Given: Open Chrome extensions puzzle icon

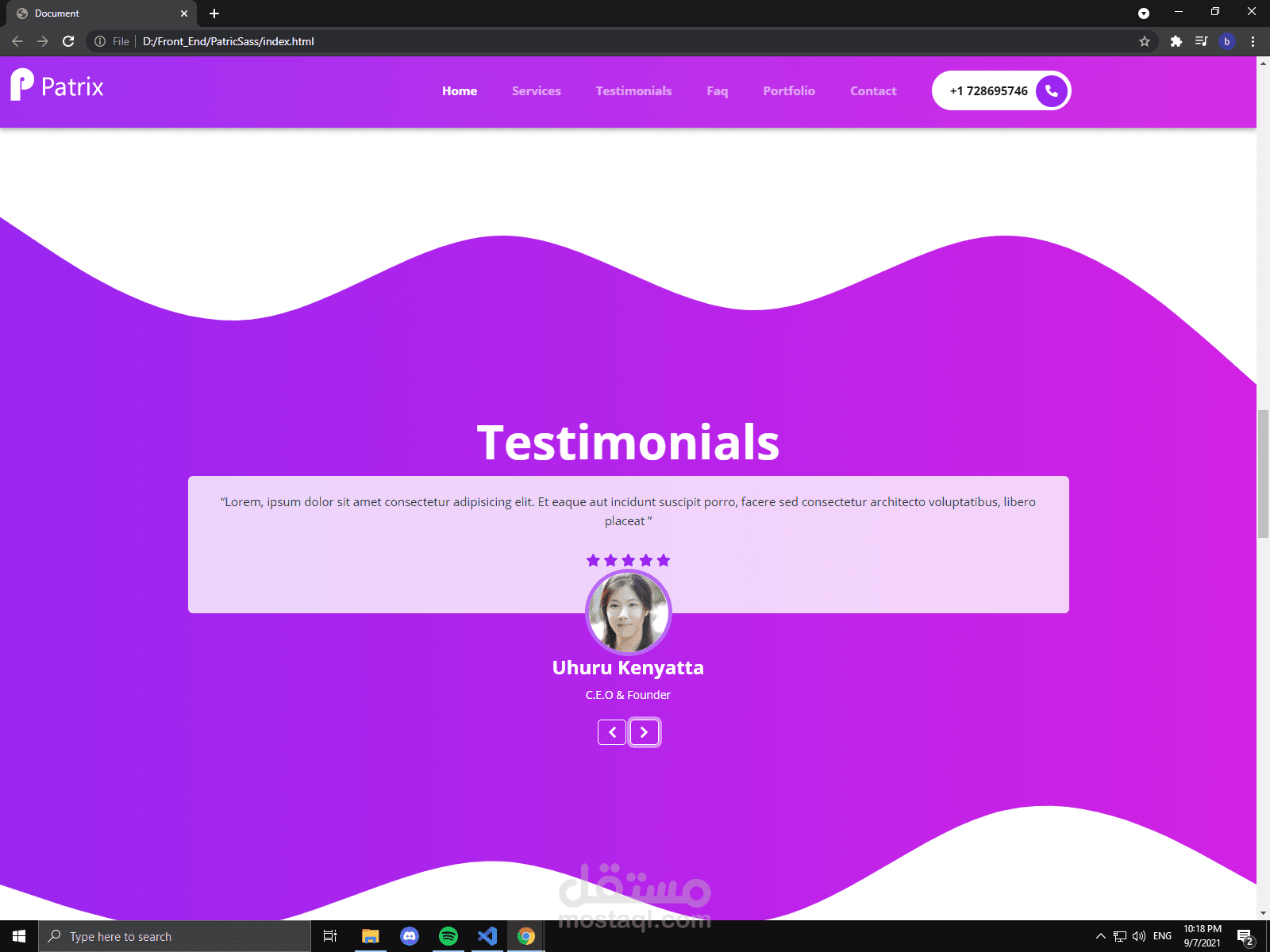Looking at the screenshot, I should pos(1176,41).
